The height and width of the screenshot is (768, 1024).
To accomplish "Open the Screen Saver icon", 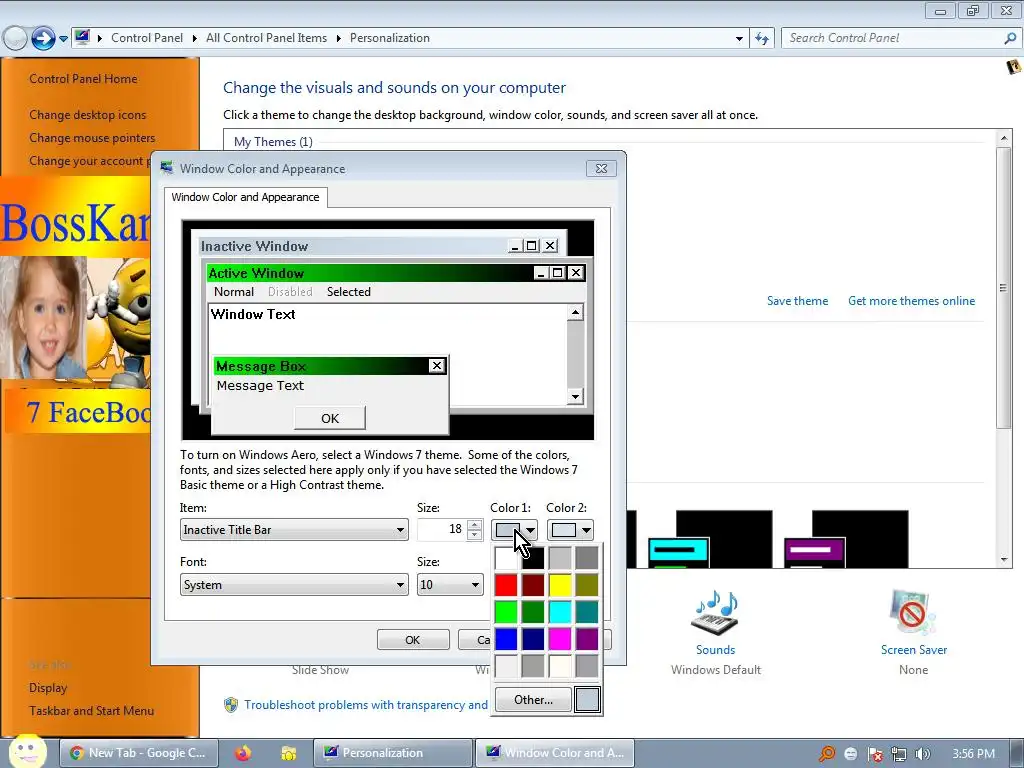I will pyautogui.click(x=913, y=613).
